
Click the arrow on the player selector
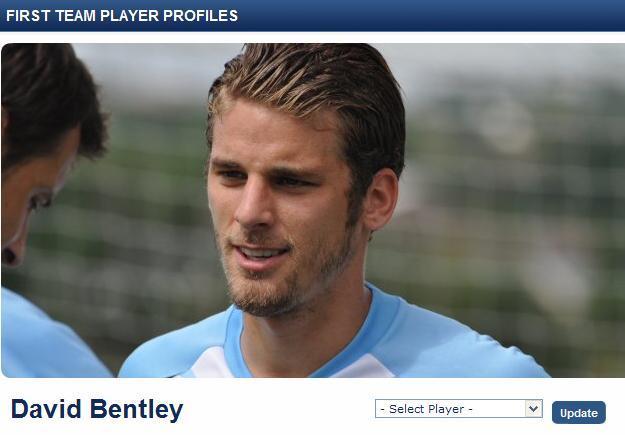[534, 409]
